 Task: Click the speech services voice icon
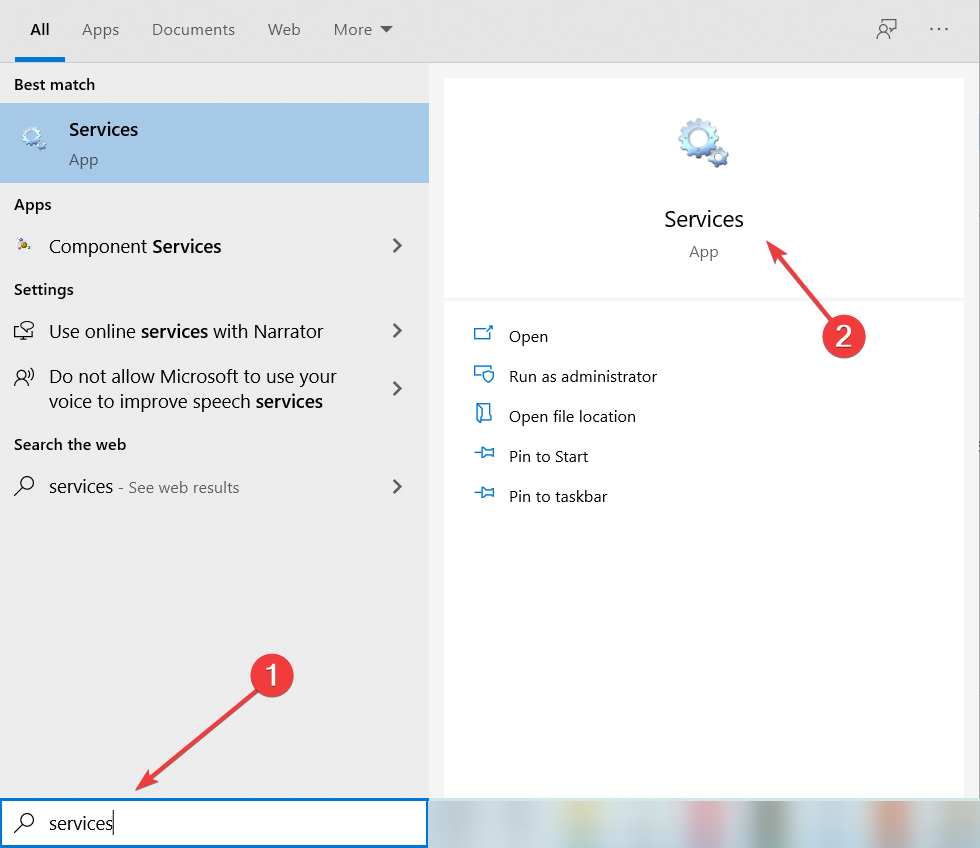tap(24, 377)
